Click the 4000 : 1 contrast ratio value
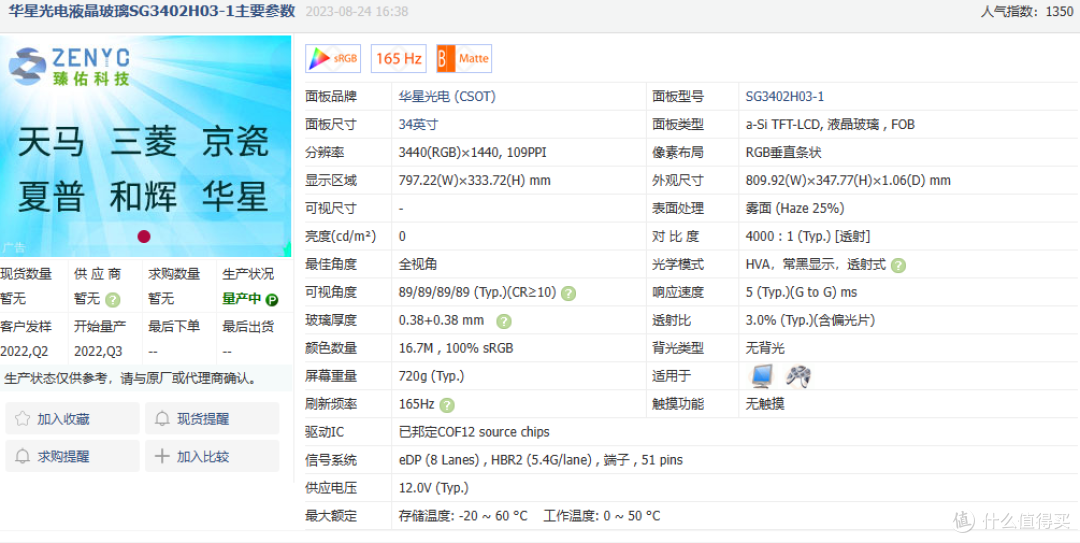Image resolution: width=1080 pixels, height=543 pixels. pyautogui.click(x=808, y=237)
